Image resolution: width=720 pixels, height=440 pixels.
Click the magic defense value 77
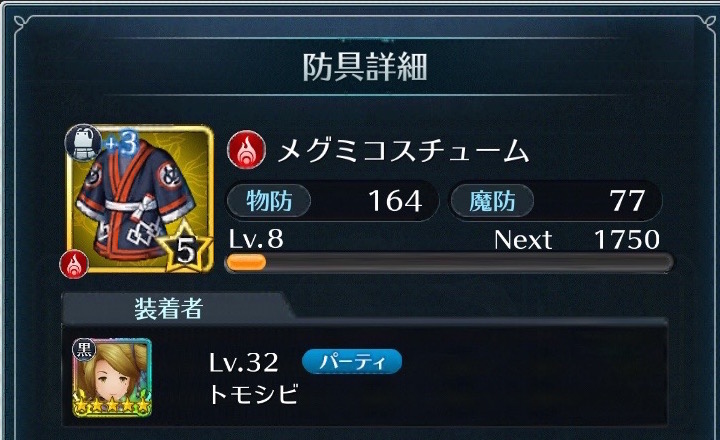click(x=627, y=201)
